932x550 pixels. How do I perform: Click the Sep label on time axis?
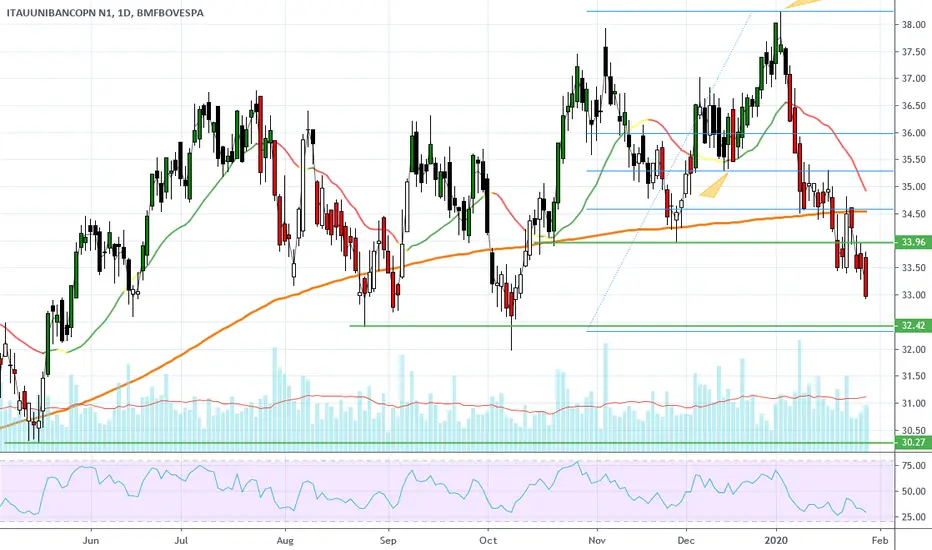coord(388,540)
